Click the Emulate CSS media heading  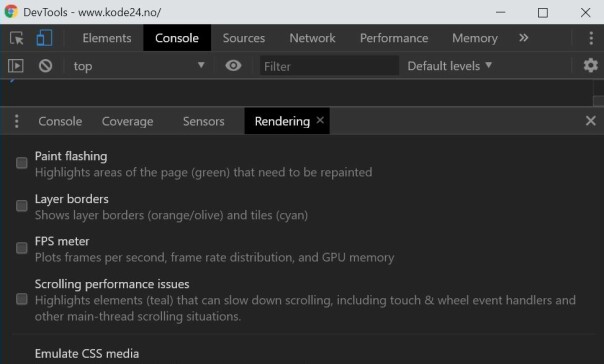[x=87, y=353]
